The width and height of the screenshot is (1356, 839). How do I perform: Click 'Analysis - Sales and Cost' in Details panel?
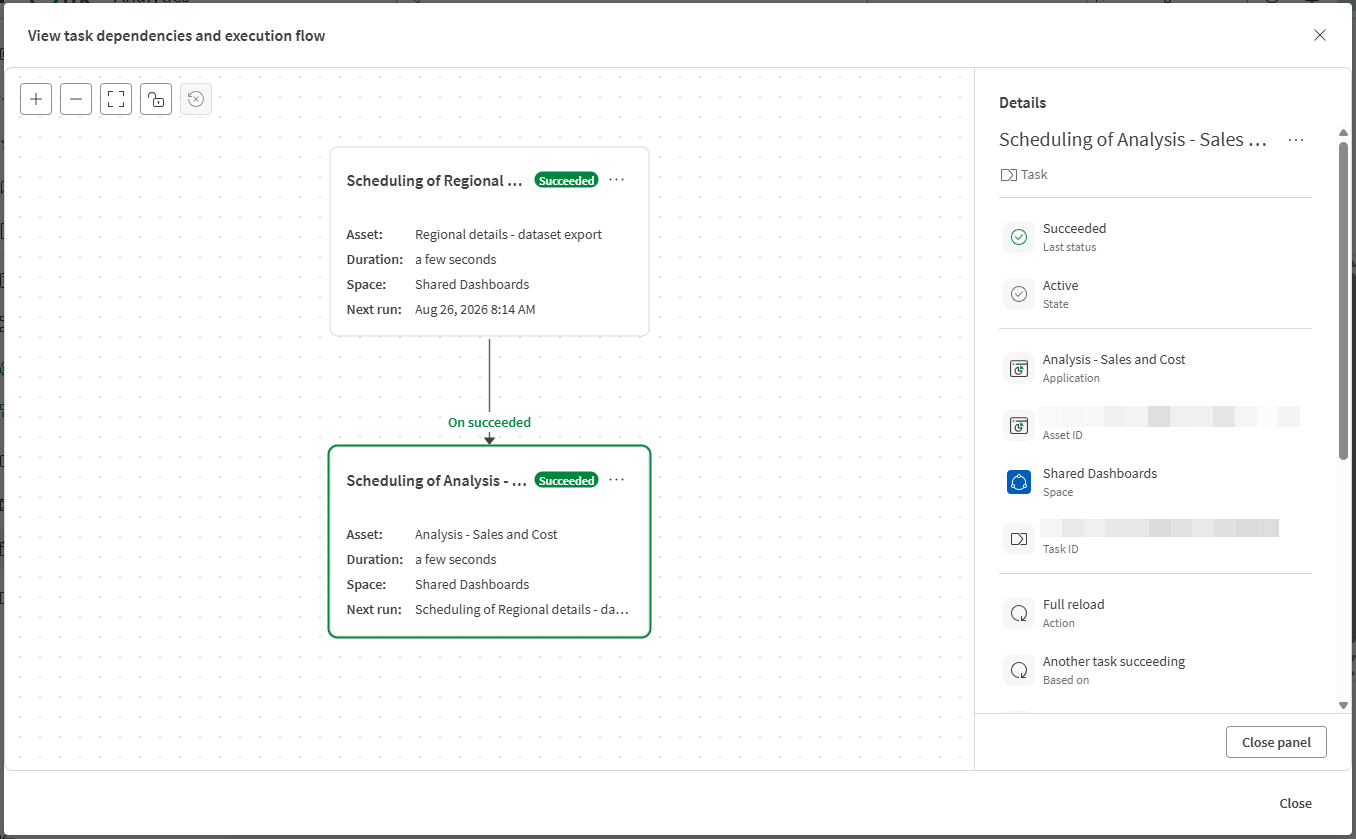1114,359
